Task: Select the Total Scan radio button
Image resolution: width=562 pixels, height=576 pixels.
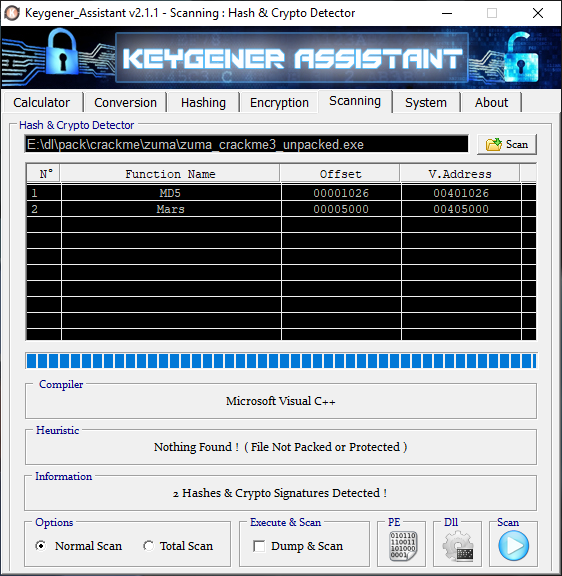Action: (x=148, y=546)
